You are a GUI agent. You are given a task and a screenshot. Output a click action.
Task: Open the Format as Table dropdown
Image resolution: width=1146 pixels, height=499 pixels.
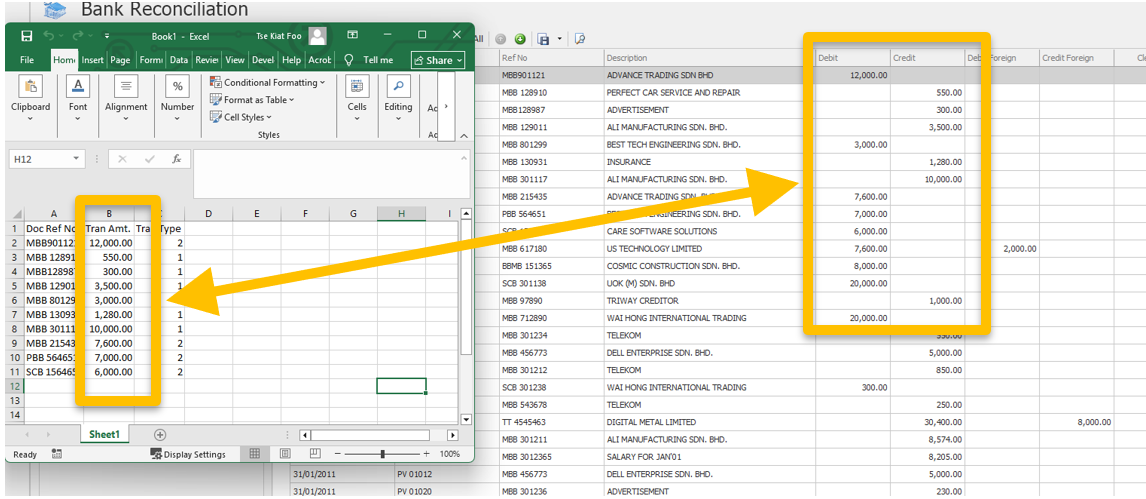tap(257, 100)
